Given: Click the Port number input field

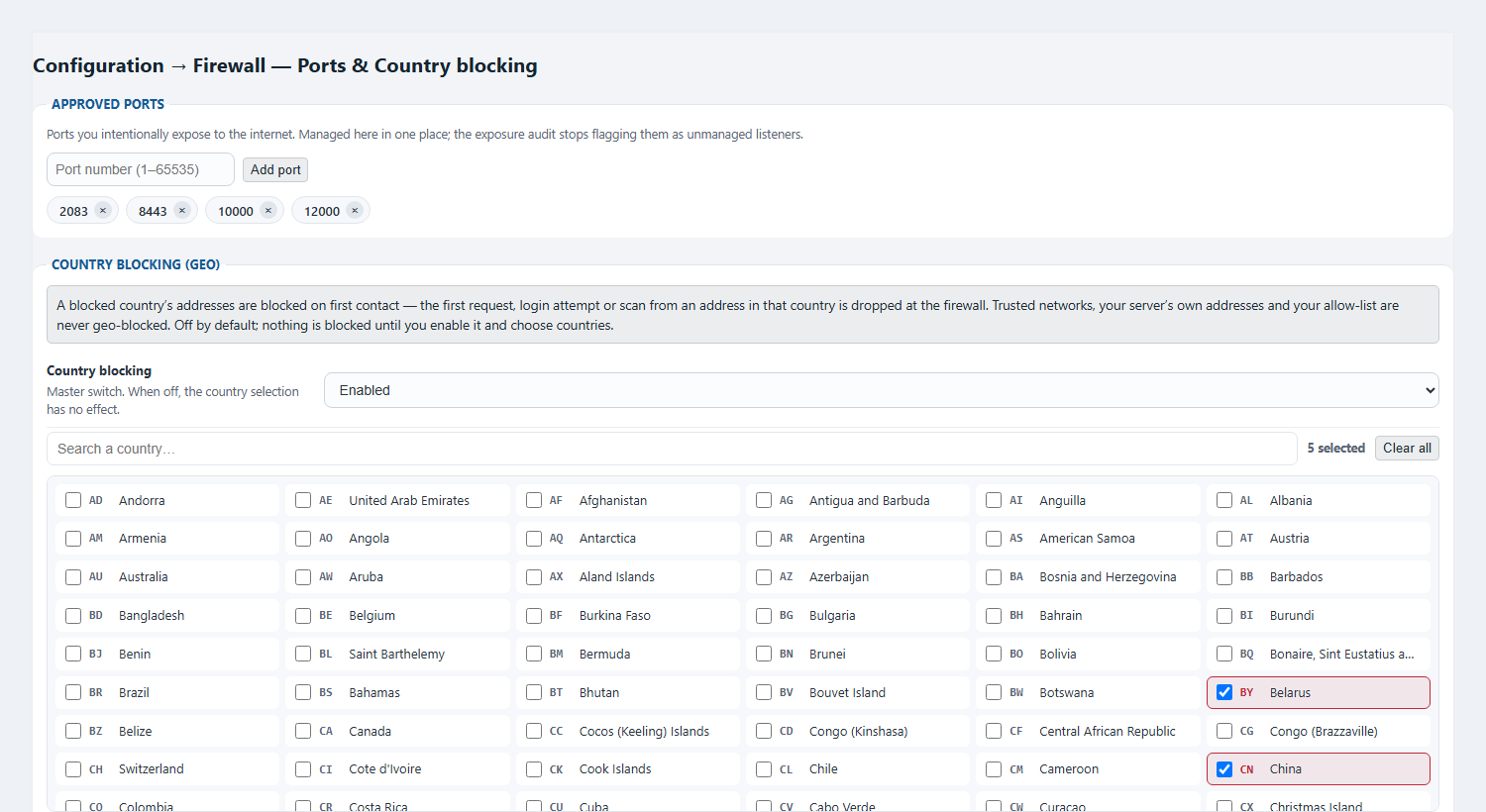Looking at the screenshot, I should tap(141, 169).
